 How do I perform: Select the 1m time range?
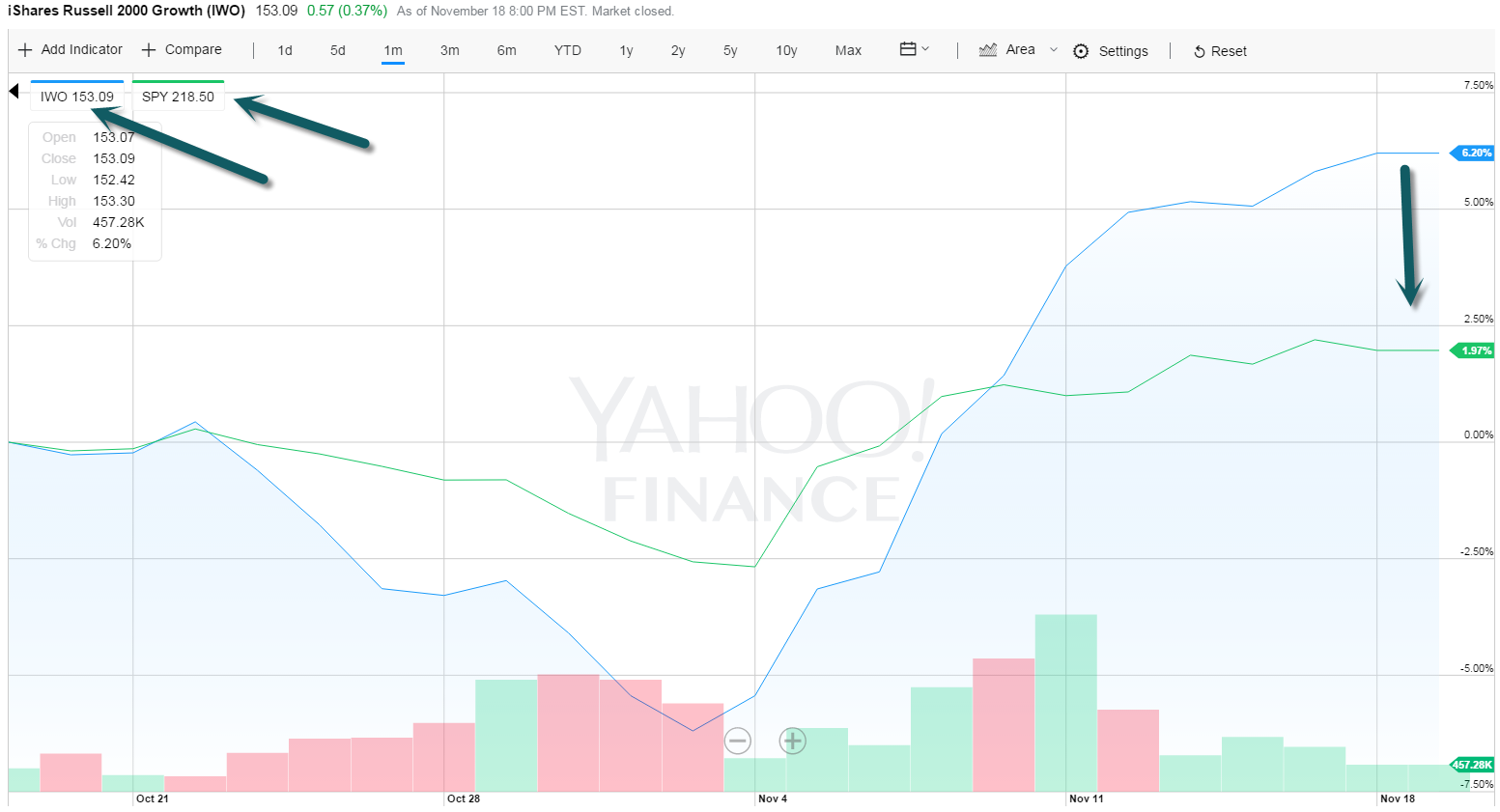(x=393, y=51)
